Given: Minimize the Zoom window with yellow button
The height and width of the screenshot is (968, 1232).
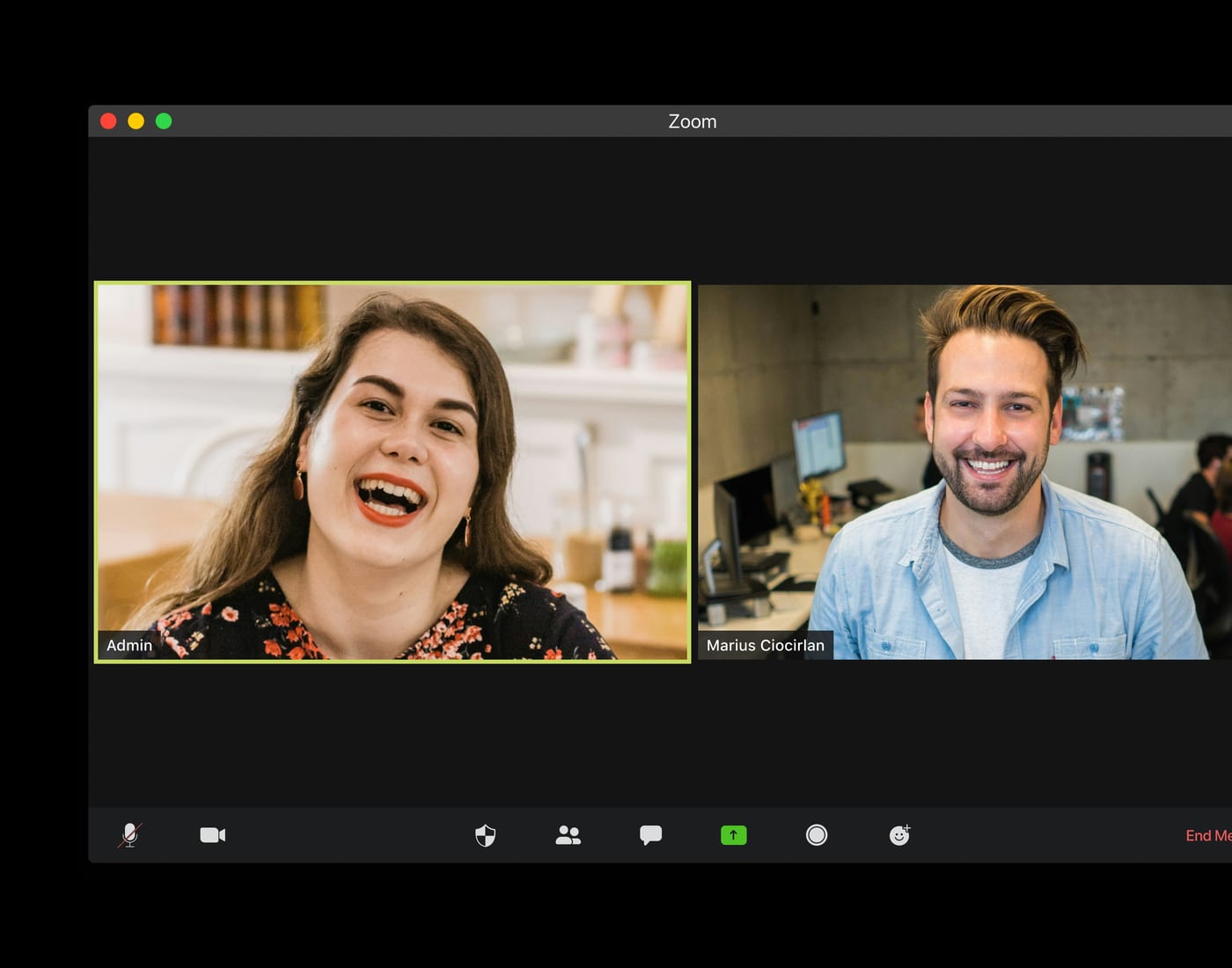Looking at the screenshot, I should [x=136, y=121].
